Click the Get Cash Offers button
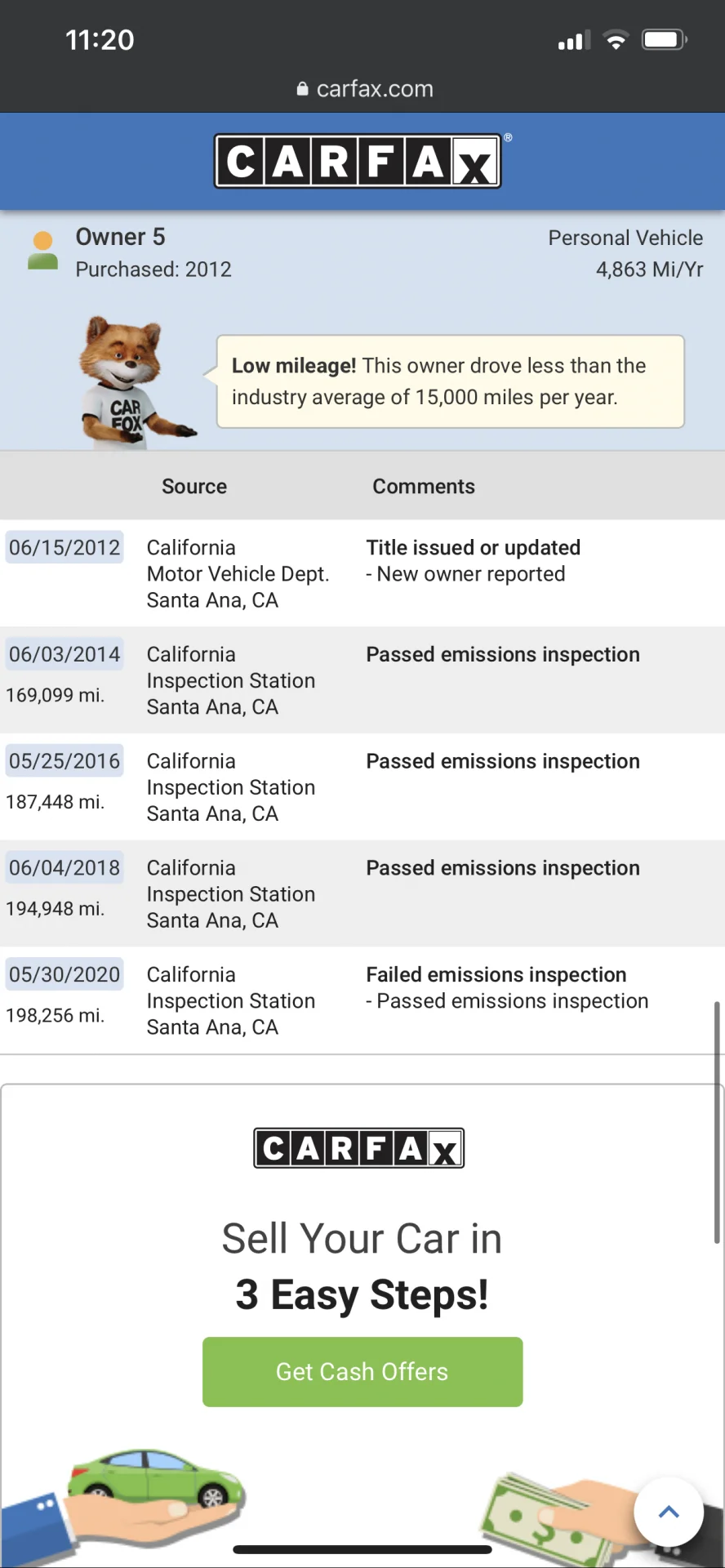 362,1372
